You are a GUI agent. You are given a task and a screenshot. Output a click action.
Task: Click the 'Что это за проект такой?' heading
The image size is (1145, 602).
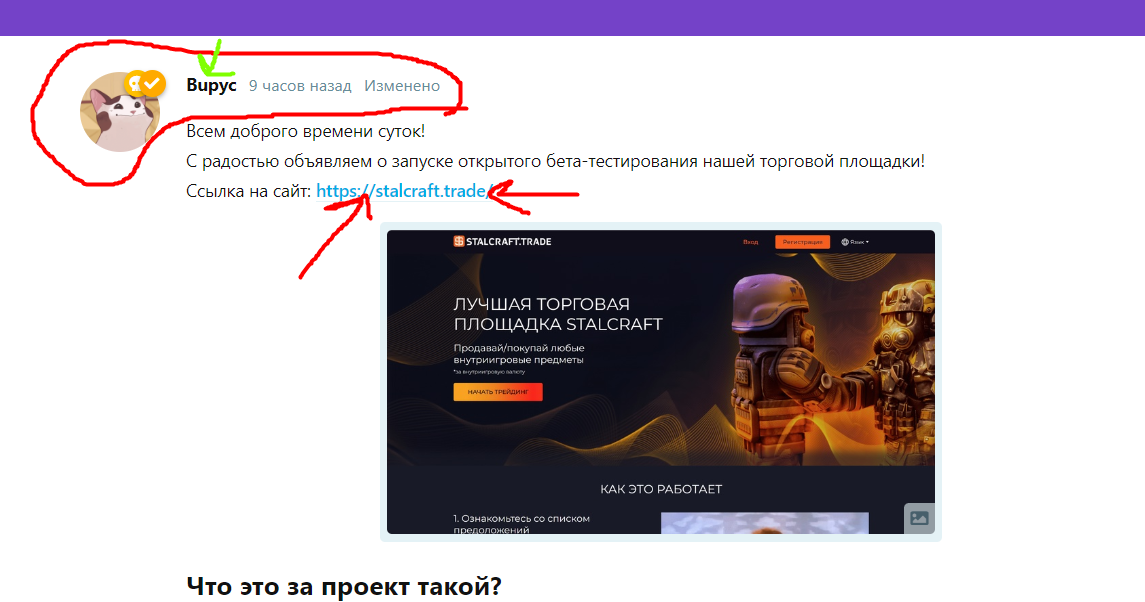pos(344,586)
